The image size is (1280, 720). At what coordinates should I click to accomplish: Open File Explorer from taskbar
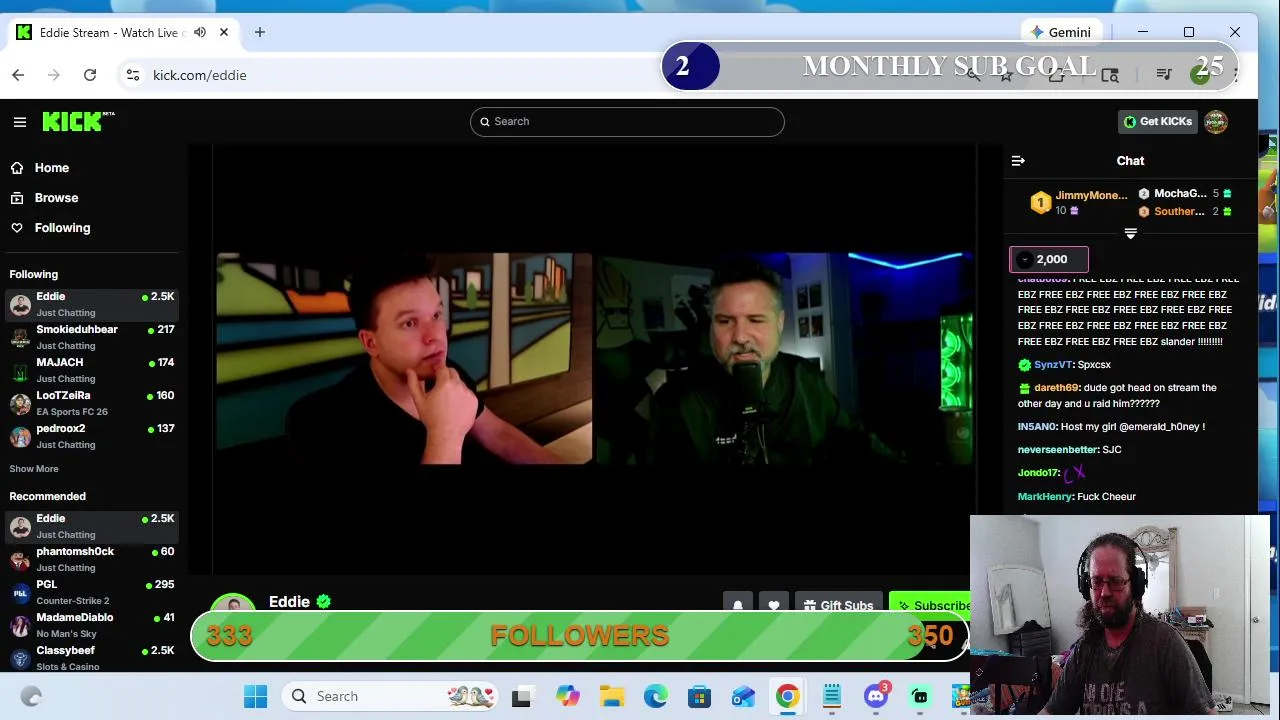(612, 697)
